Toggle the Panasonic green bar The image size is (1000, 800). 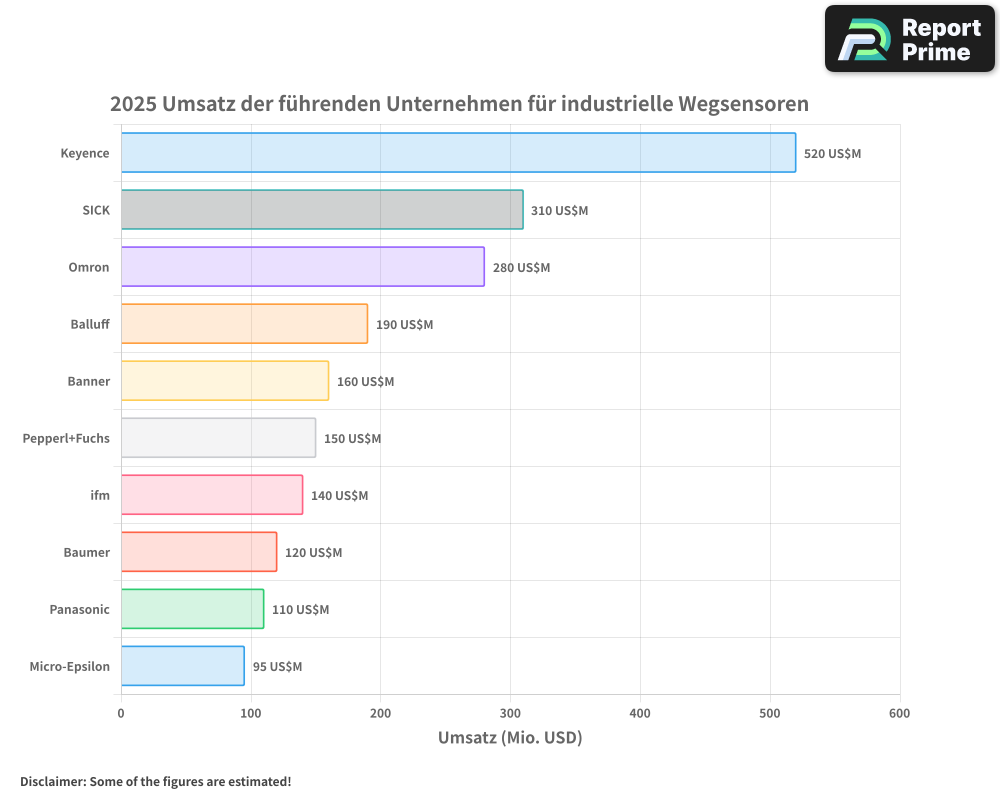[190, 609]
